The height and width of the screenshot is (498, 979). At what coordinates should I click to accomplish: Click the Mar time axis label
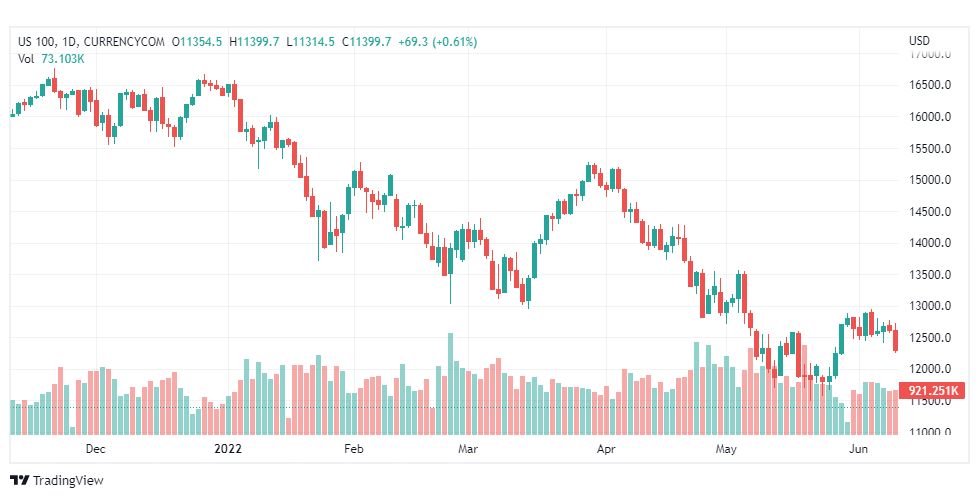468,449
